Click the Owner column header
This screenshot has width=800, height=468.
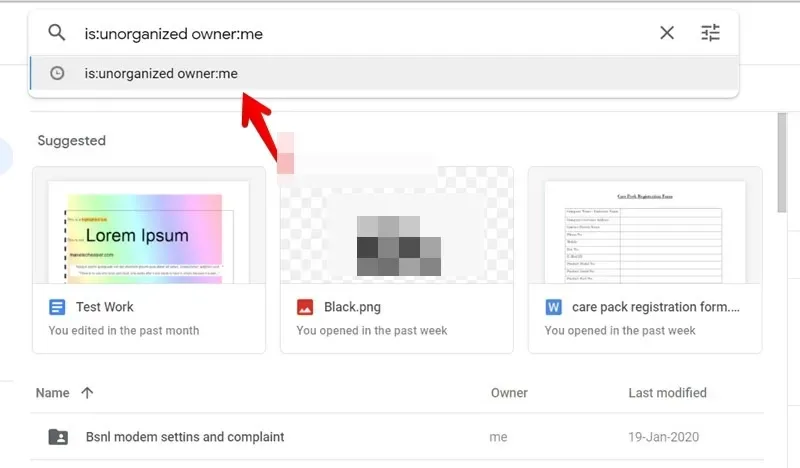(x=509, y=393)
